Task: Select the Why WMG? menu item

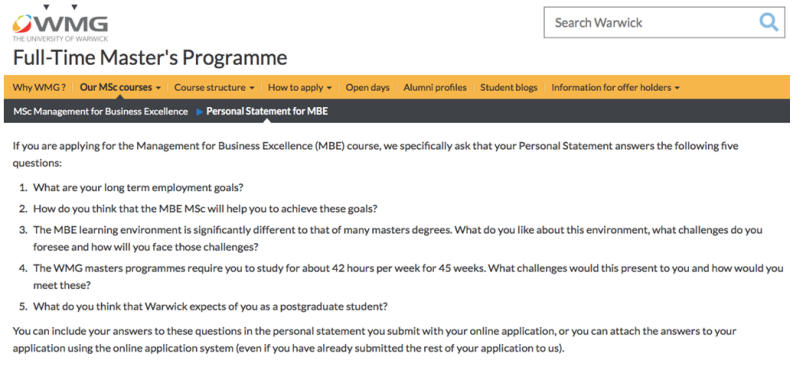Action: tap(39, 88)
